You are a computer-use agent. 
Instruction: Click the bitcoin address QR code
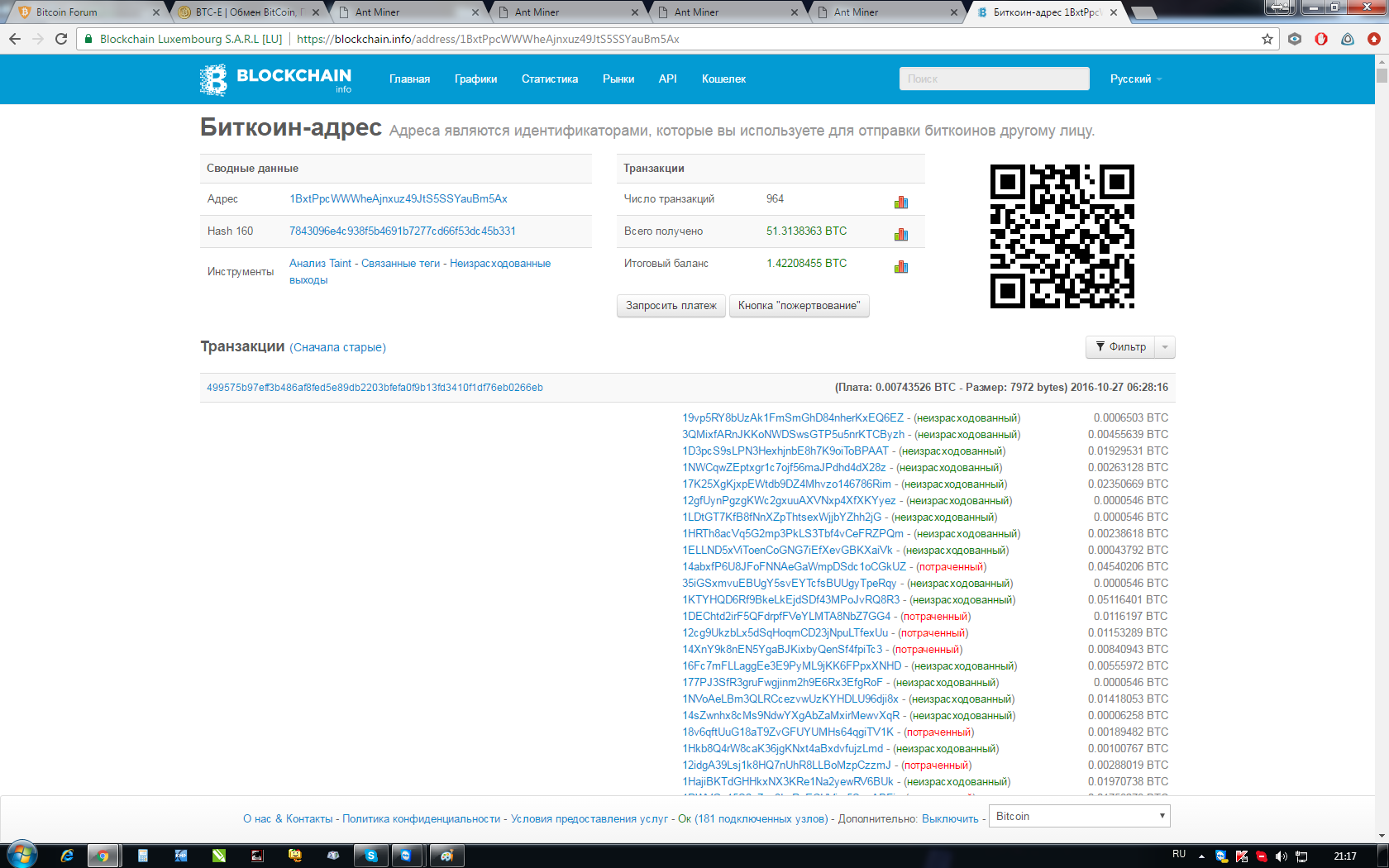[1062, 236]
